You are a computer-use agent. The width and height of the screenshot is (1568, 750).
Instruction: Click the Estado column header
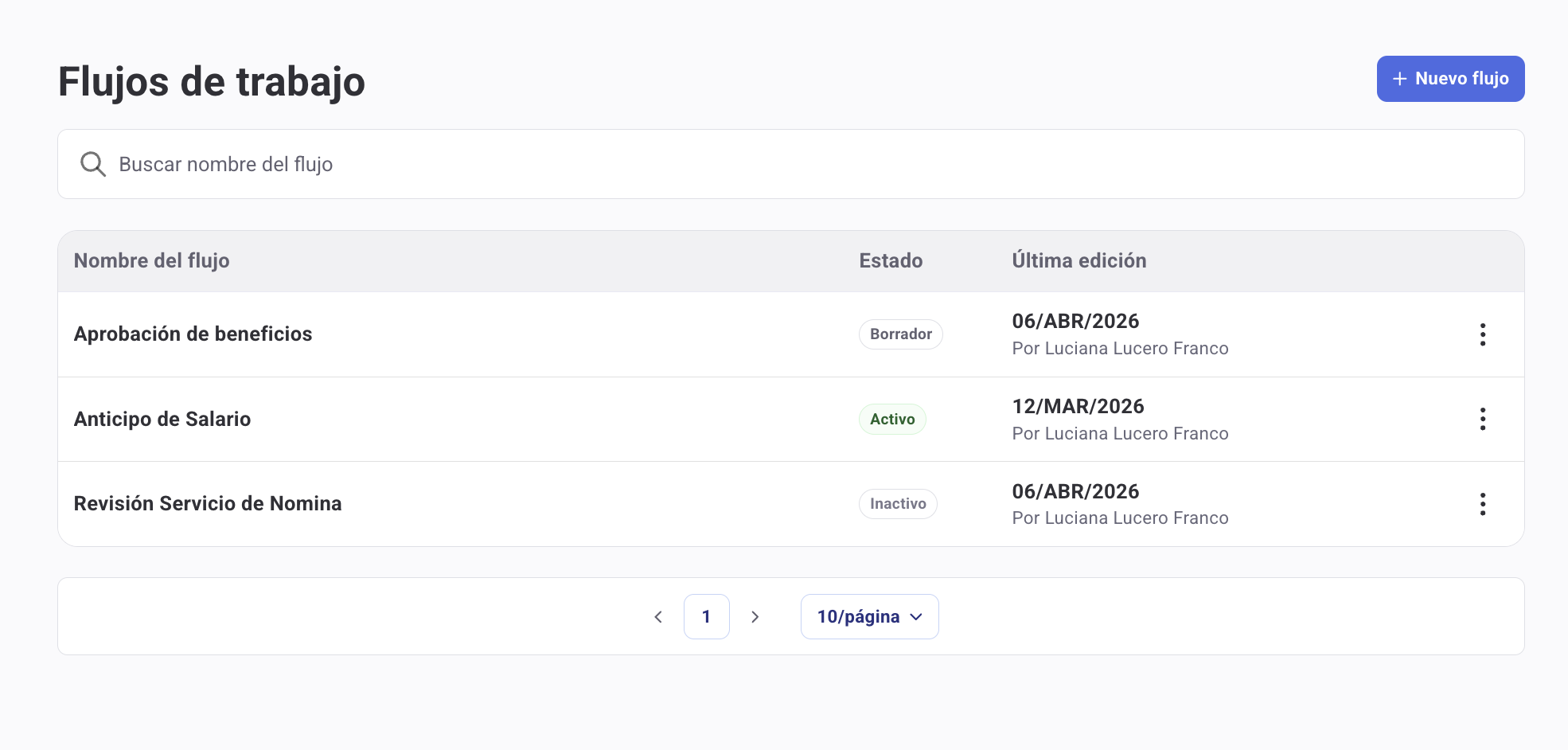(x=891, y=261)
